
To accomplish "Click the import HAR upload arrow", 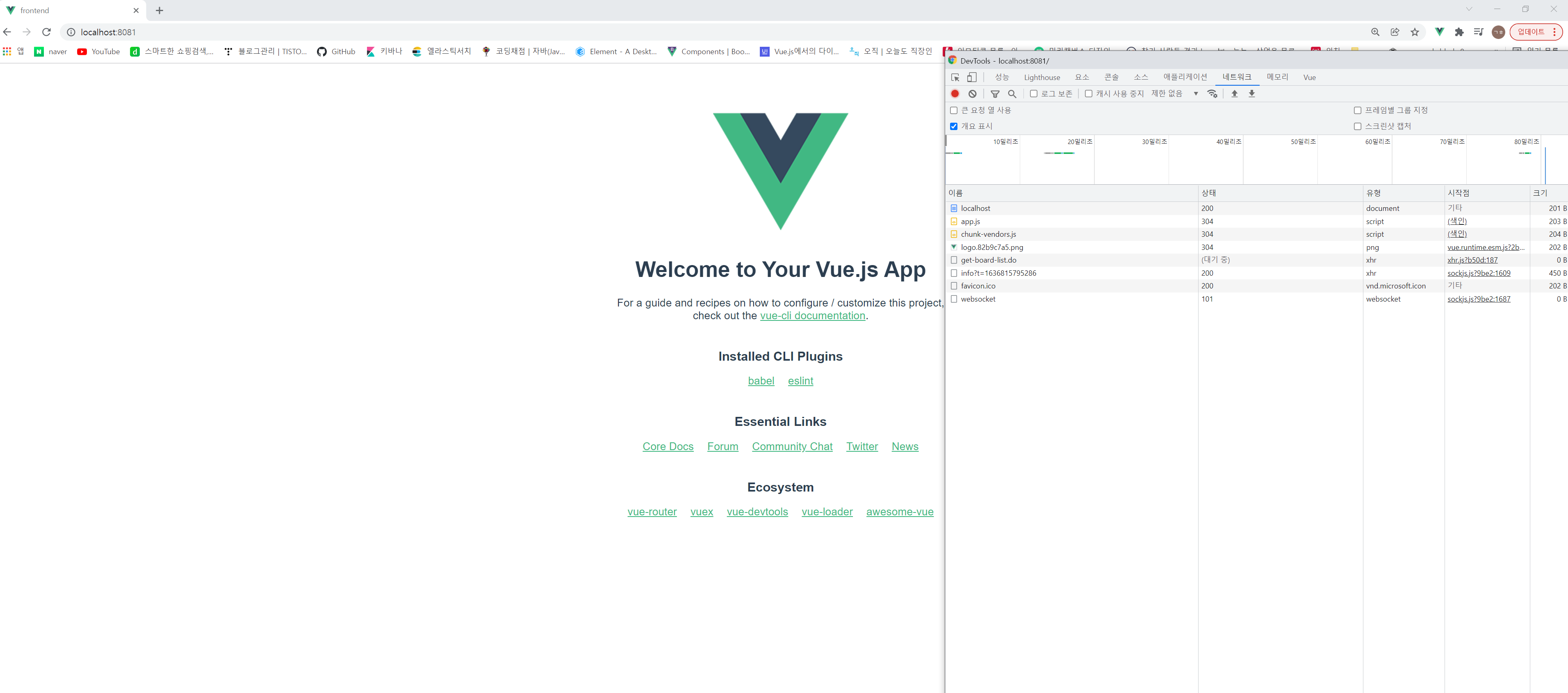I will click(x=1234, y=94).
